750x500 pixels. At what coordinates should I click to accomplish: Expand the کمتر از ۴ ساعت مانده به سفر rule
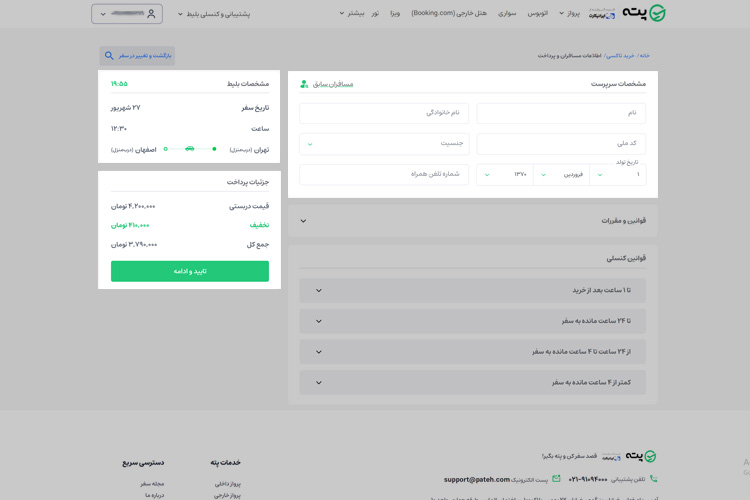(x=472, y=382)
